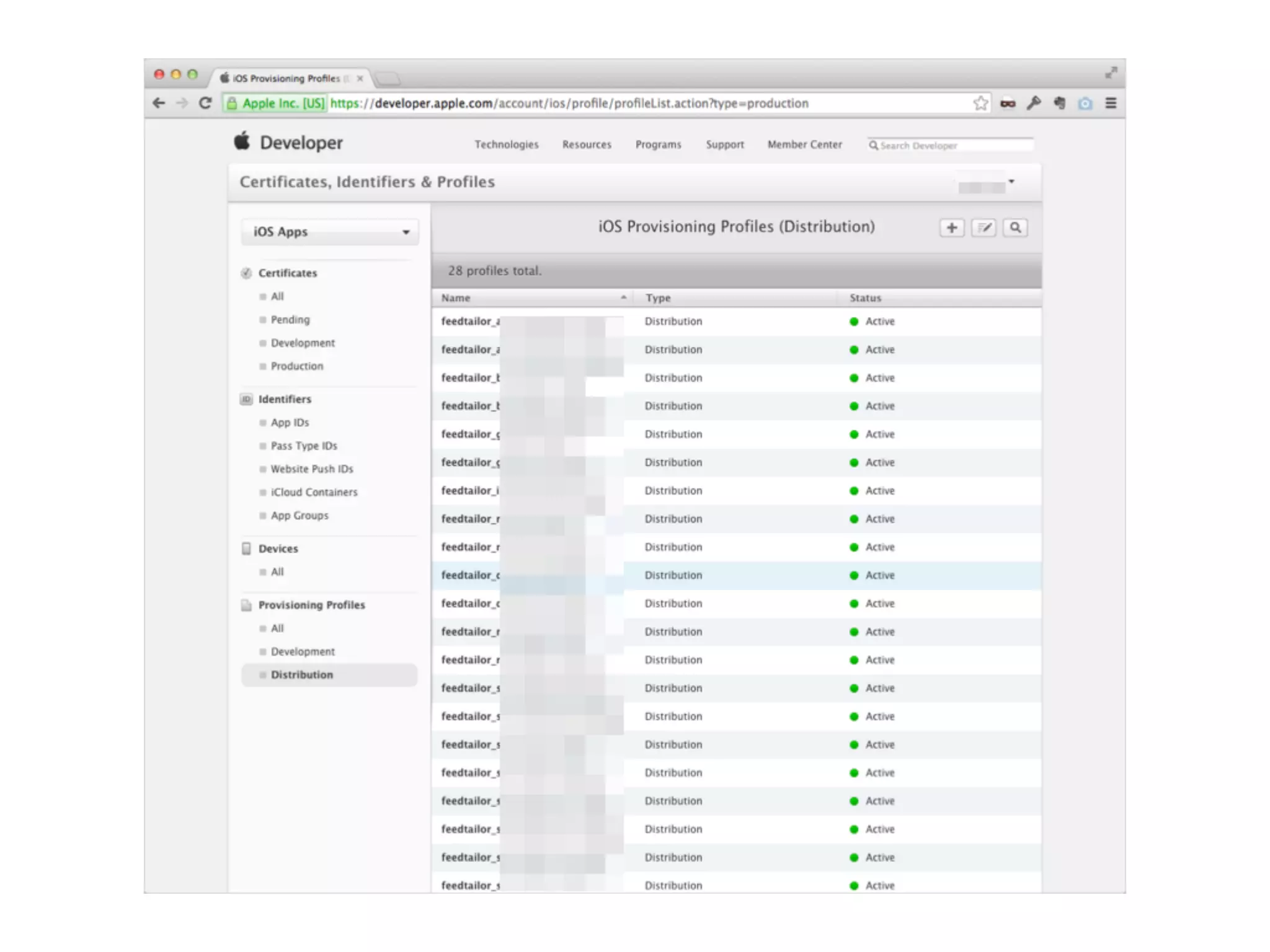Image resolution: width=1270 pixels, height=952 pixels.
Task: Open the Chrome hamburger menu
Action: (x=1111, y=104)
